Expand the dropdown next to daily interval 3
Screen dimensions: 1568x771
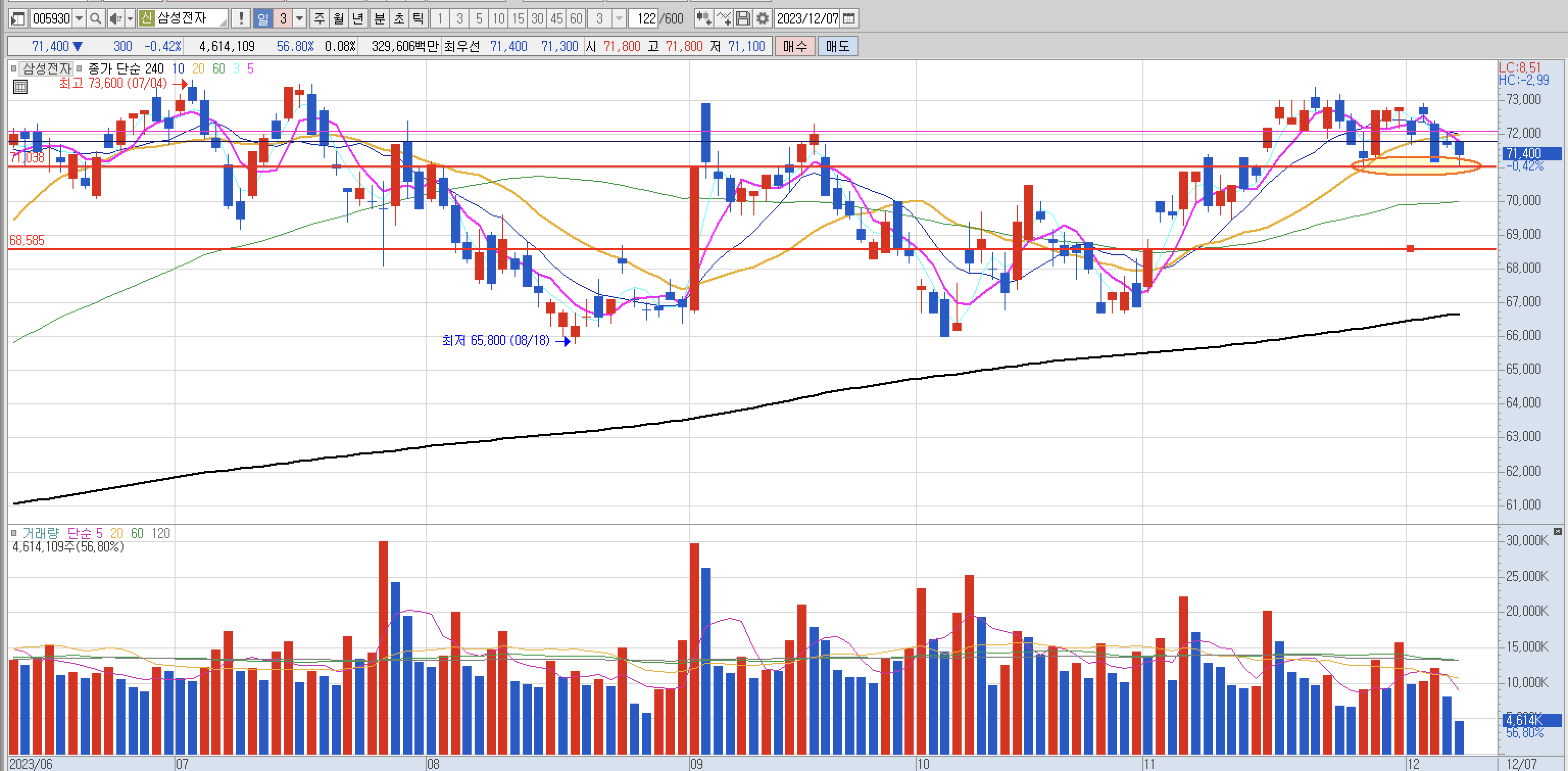point(299,18)
